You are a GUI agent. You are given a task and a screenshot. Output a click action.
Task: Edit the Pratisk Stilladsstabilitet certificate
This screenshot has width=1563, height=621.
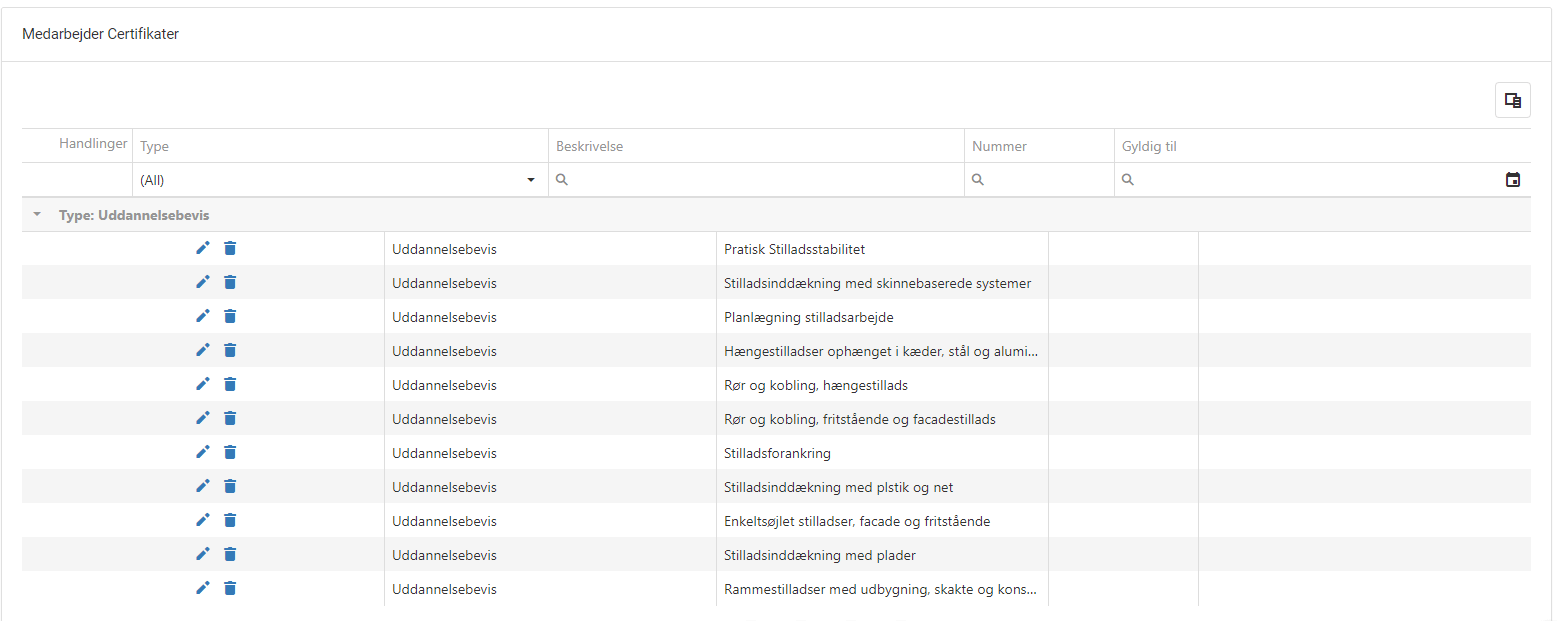pos(202,248)
